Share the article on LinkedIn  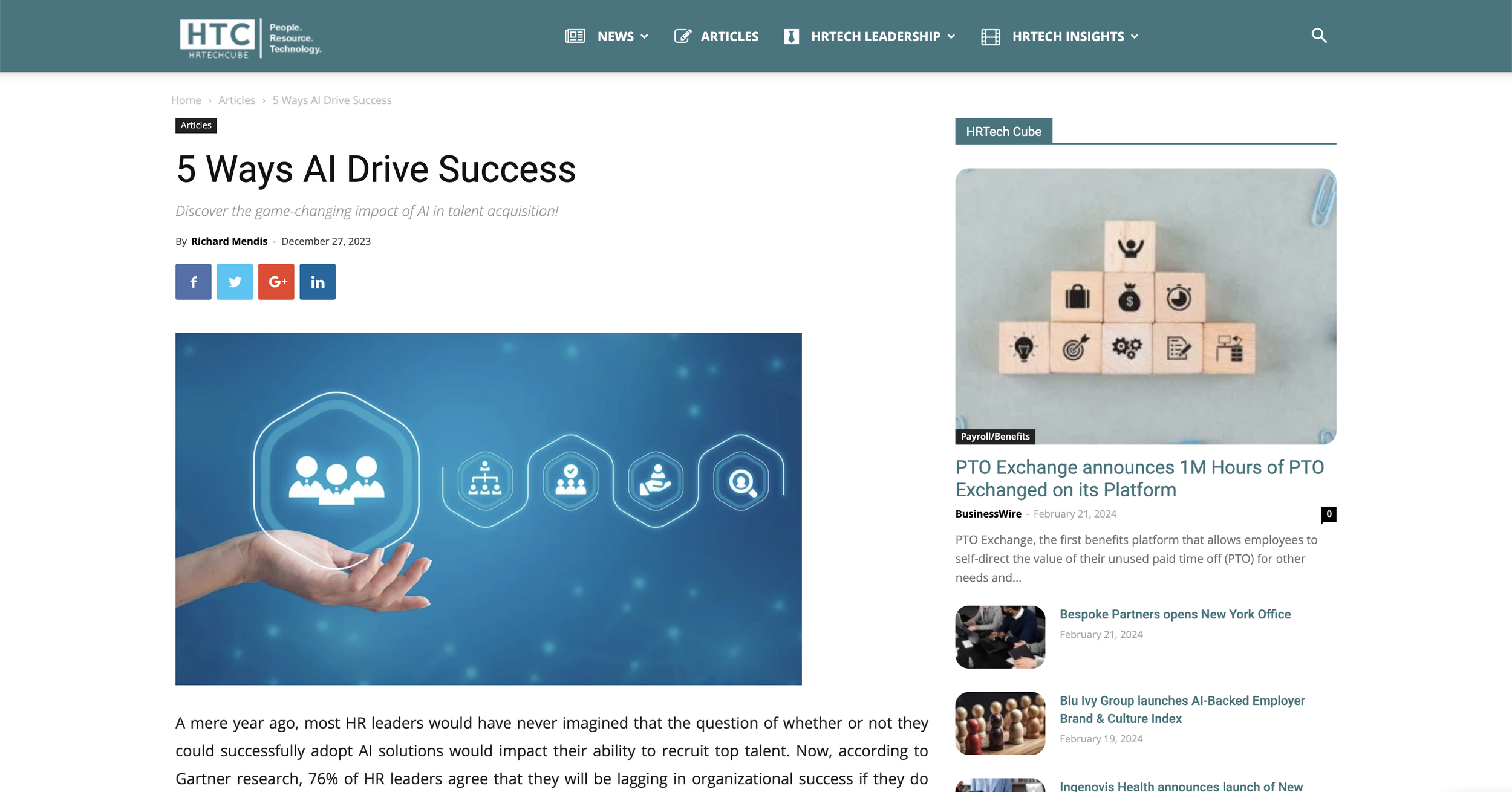(318, 282)
